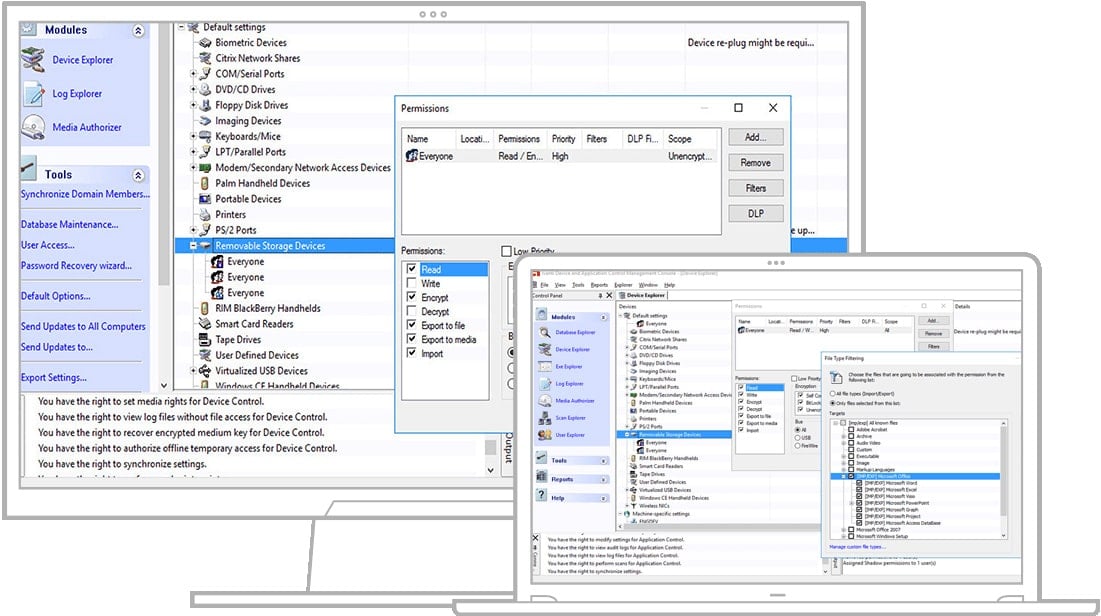Image resolution: width=1101 pixels, height=616 pixels.
Task: Click DLP button in monitor Permissions dialog
Action: [x=756, y=213]
